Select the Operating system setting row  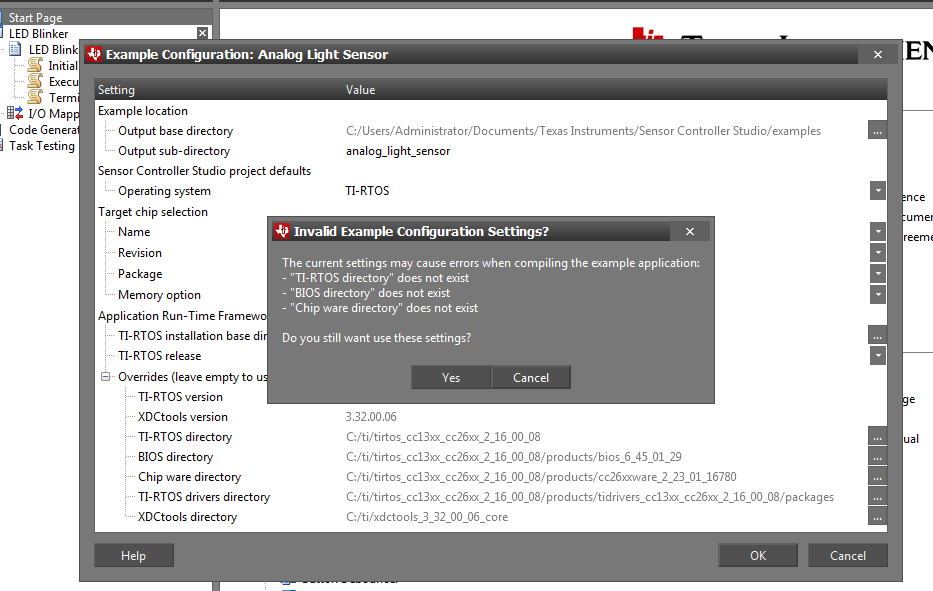click(164, 191)
